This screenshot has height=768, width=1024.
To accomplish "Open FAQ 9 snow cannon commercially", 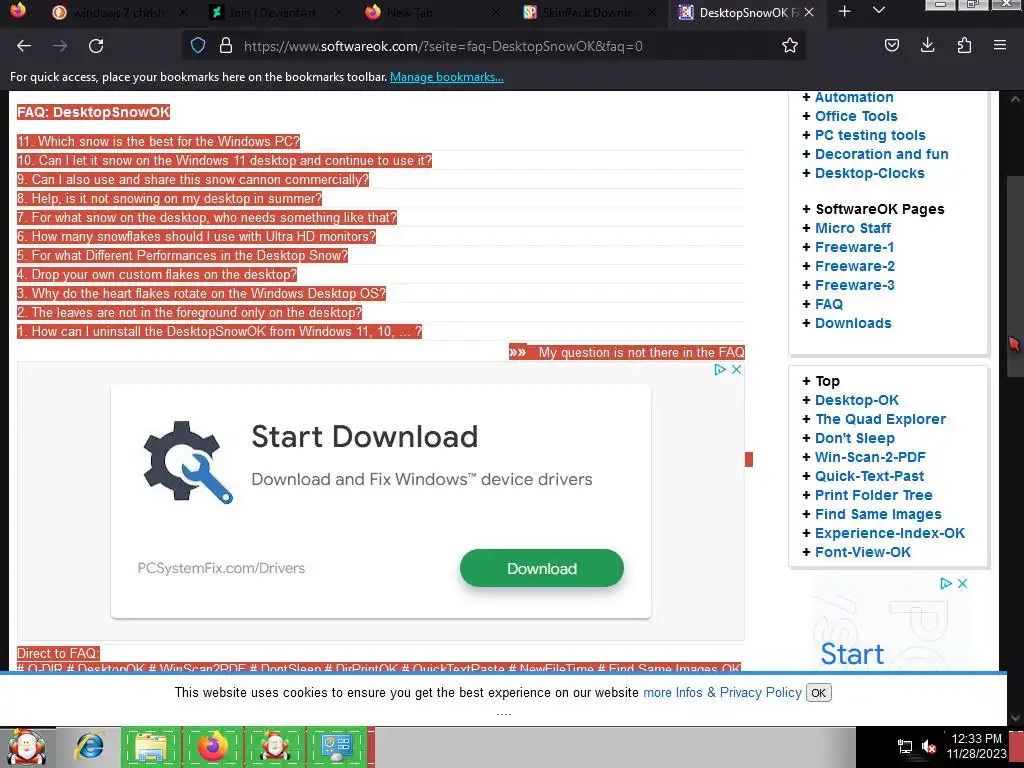I will [193, 179].
